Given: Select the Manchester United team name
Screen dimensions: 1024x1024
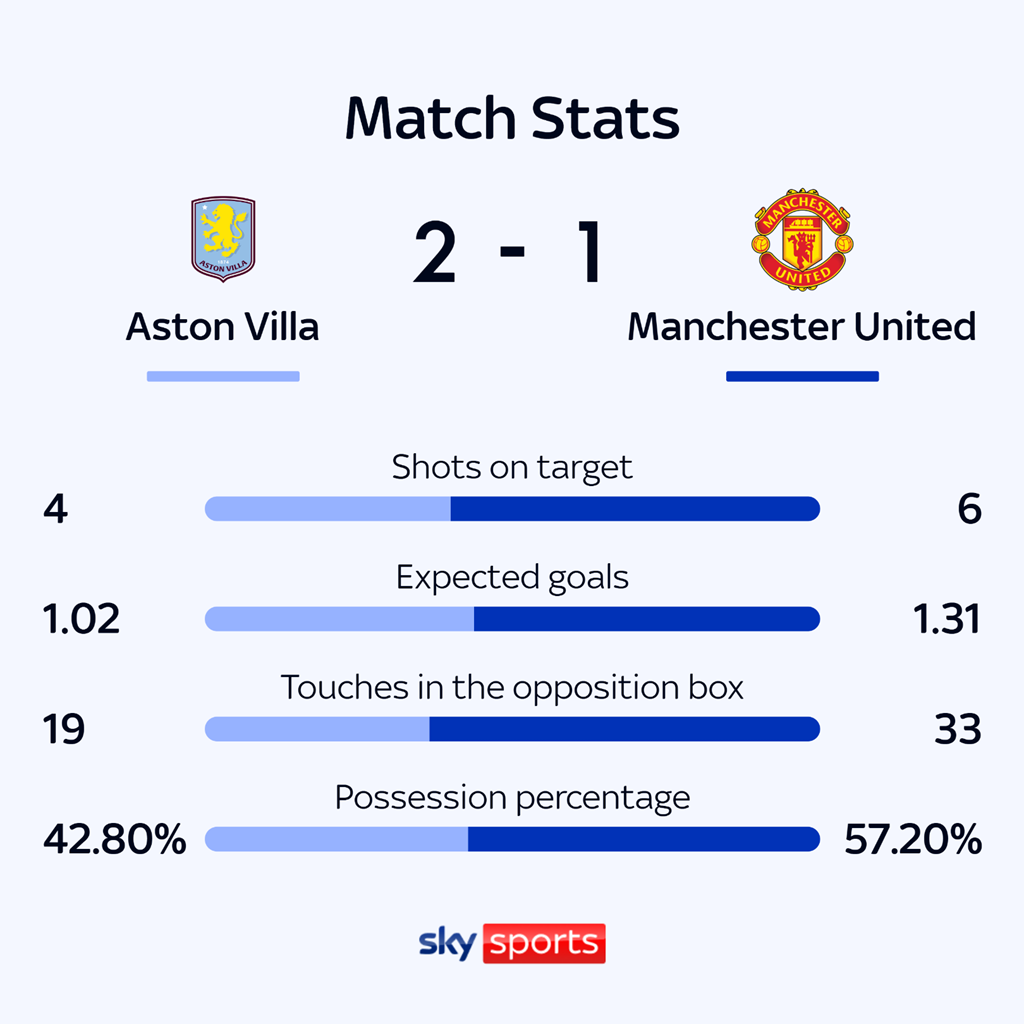Looking at the screenshot, I should [801, 327].
